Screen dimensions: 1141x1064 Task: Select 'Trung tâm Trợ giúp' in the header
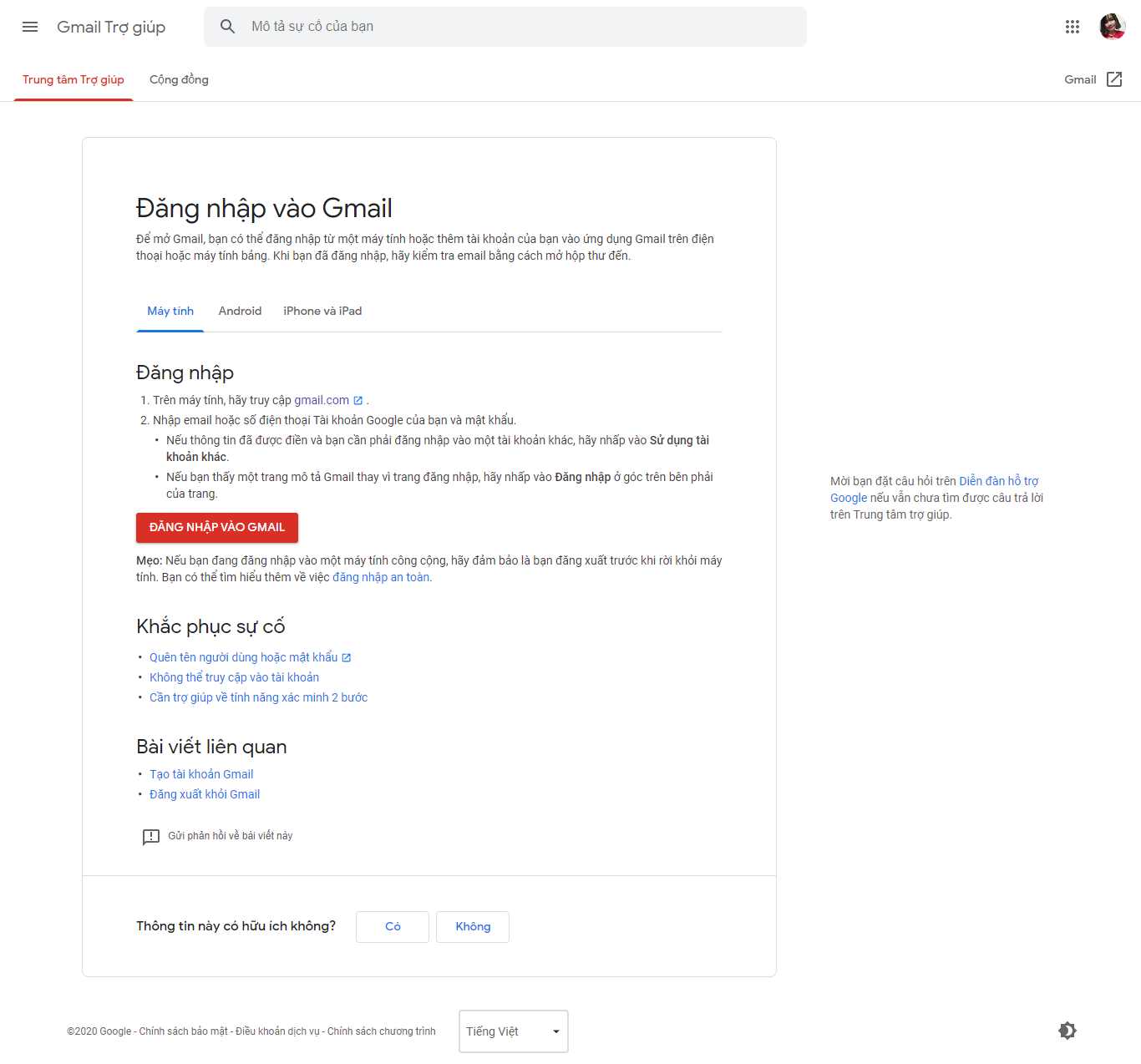(x=74, y=79)
